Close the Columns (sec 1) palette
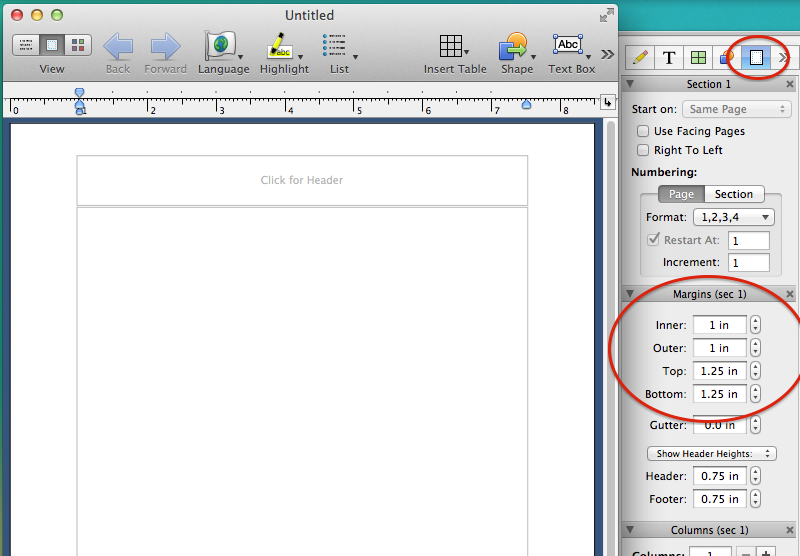 pyautogui.click(x=790, y=530)
